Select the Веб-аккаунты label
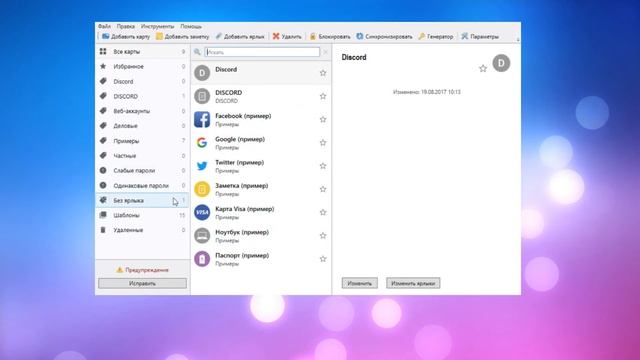 point(142,111)
